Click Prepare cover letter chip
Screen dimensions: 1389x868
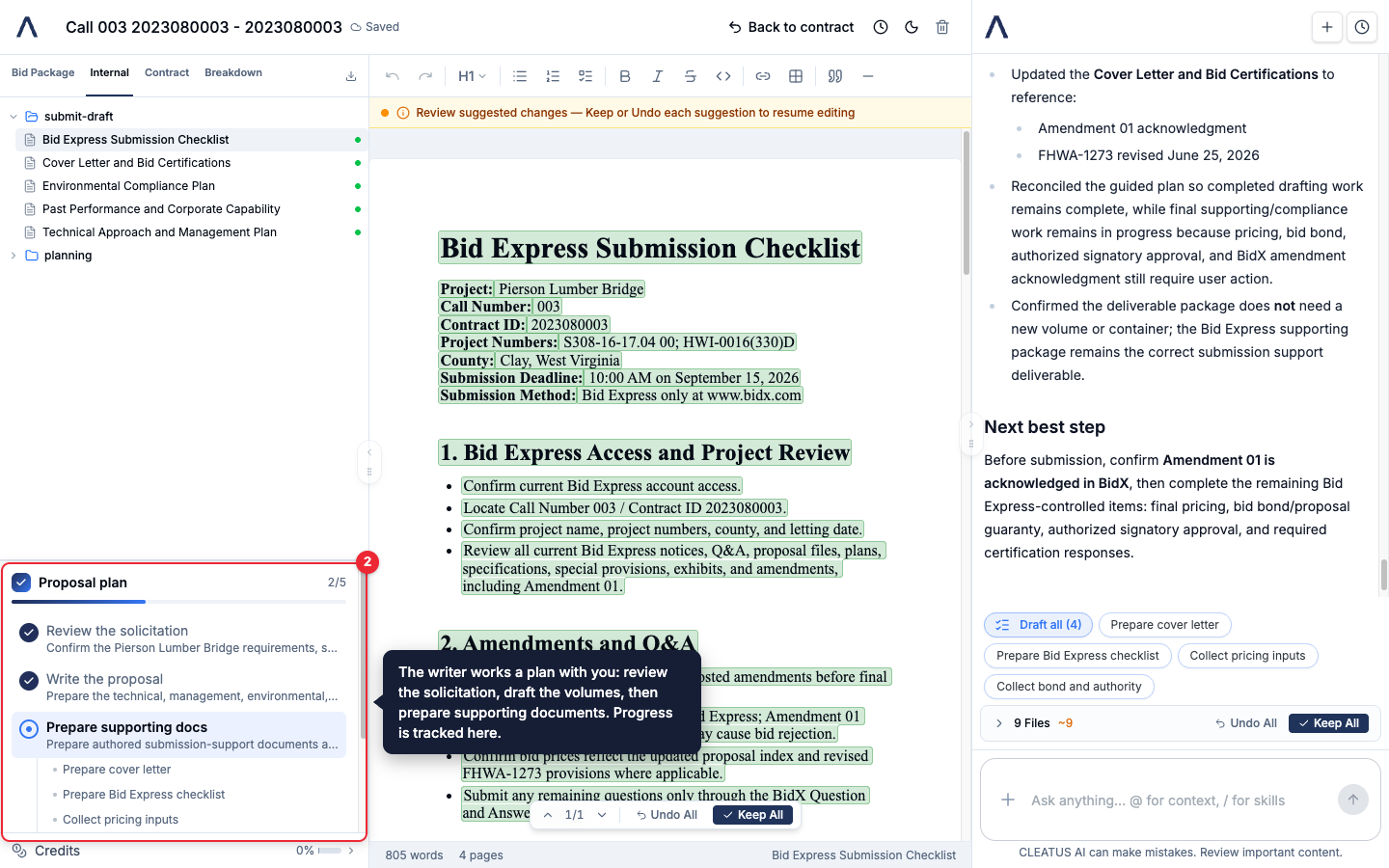point(1164,625)
